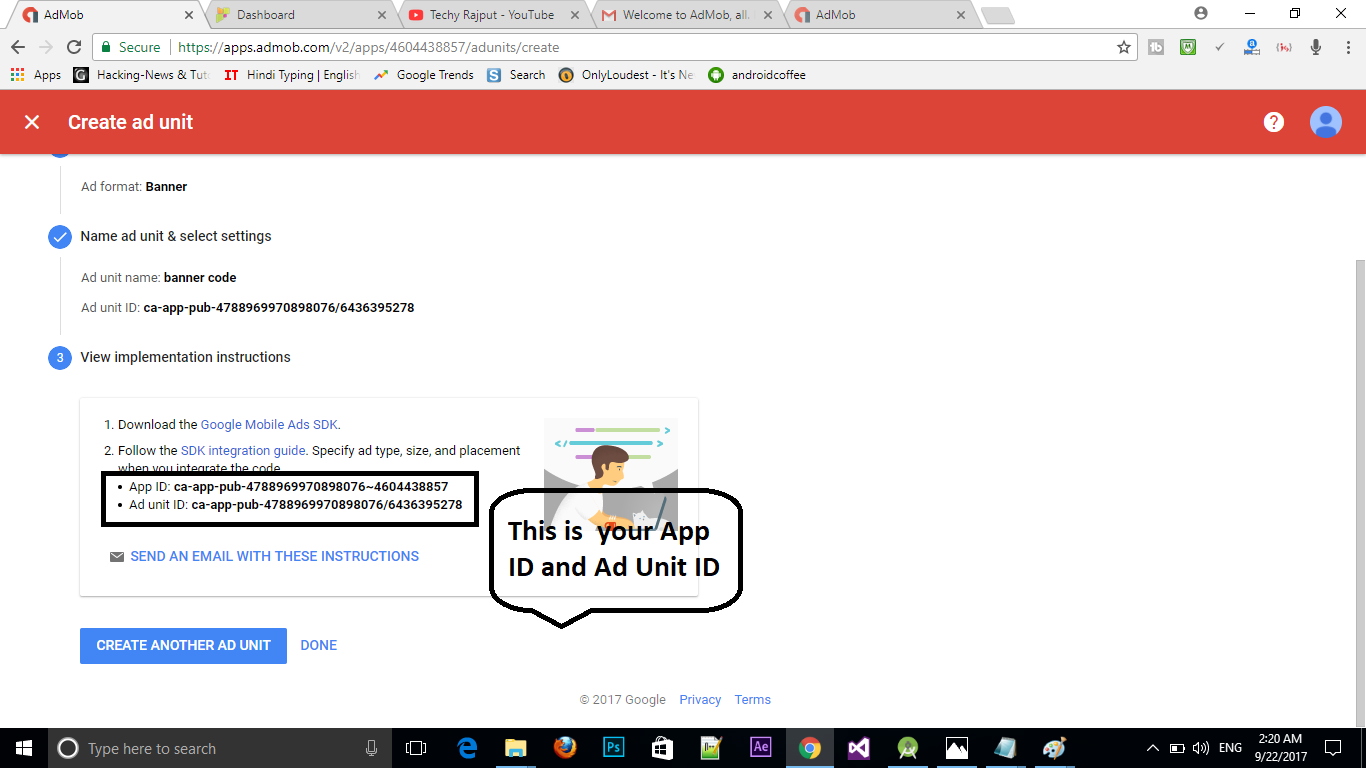
Task: Open File Explorer from the taskbar
Action: pos(516,748)
